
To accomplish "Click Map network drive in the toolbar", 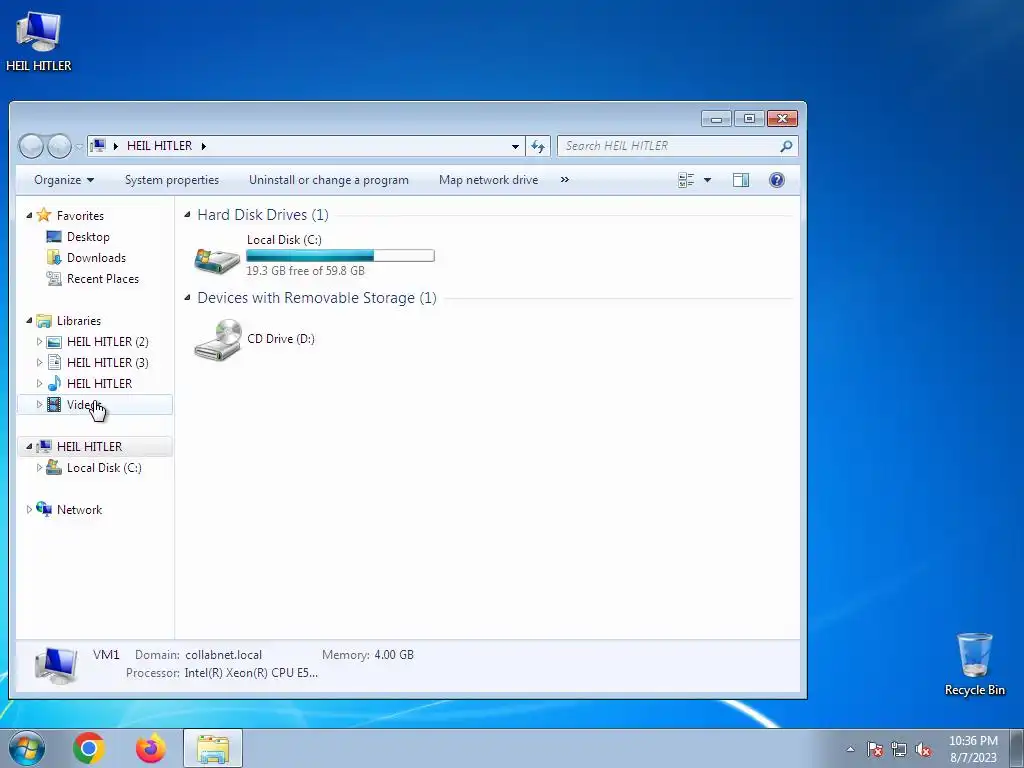I will pos(488,180).
